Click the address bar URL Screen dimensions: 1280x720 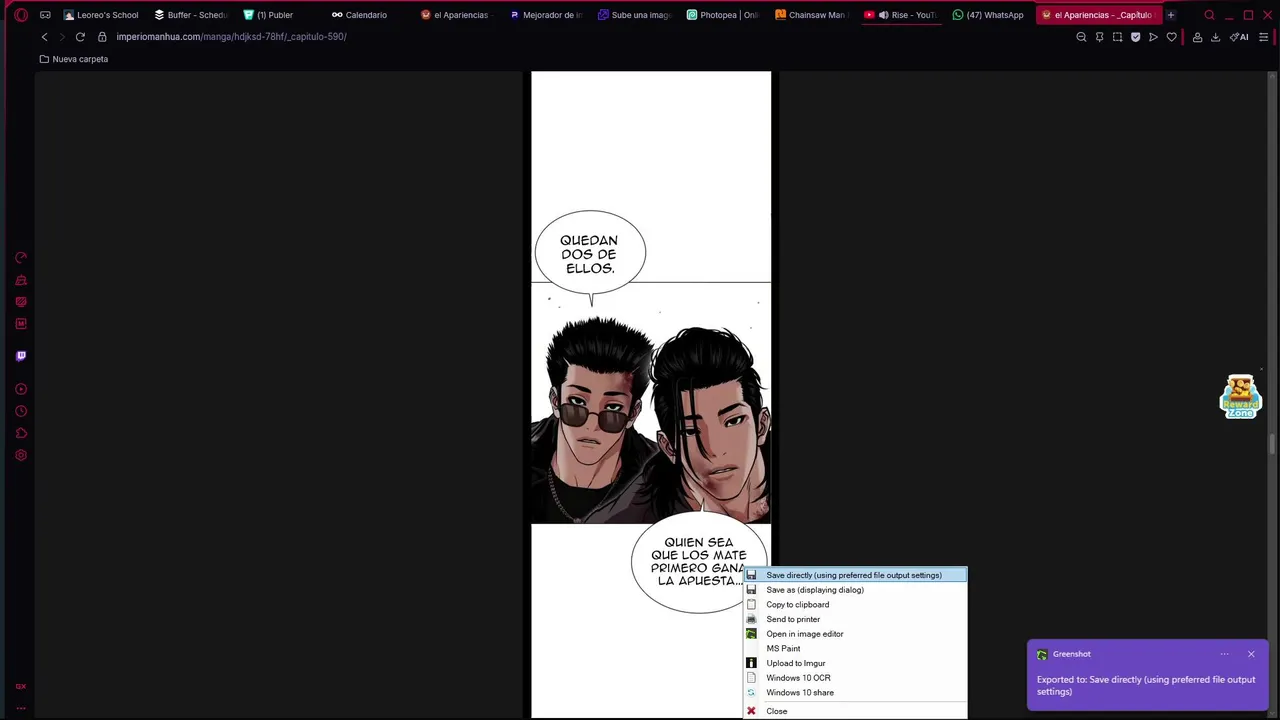(x=231, y=37)
